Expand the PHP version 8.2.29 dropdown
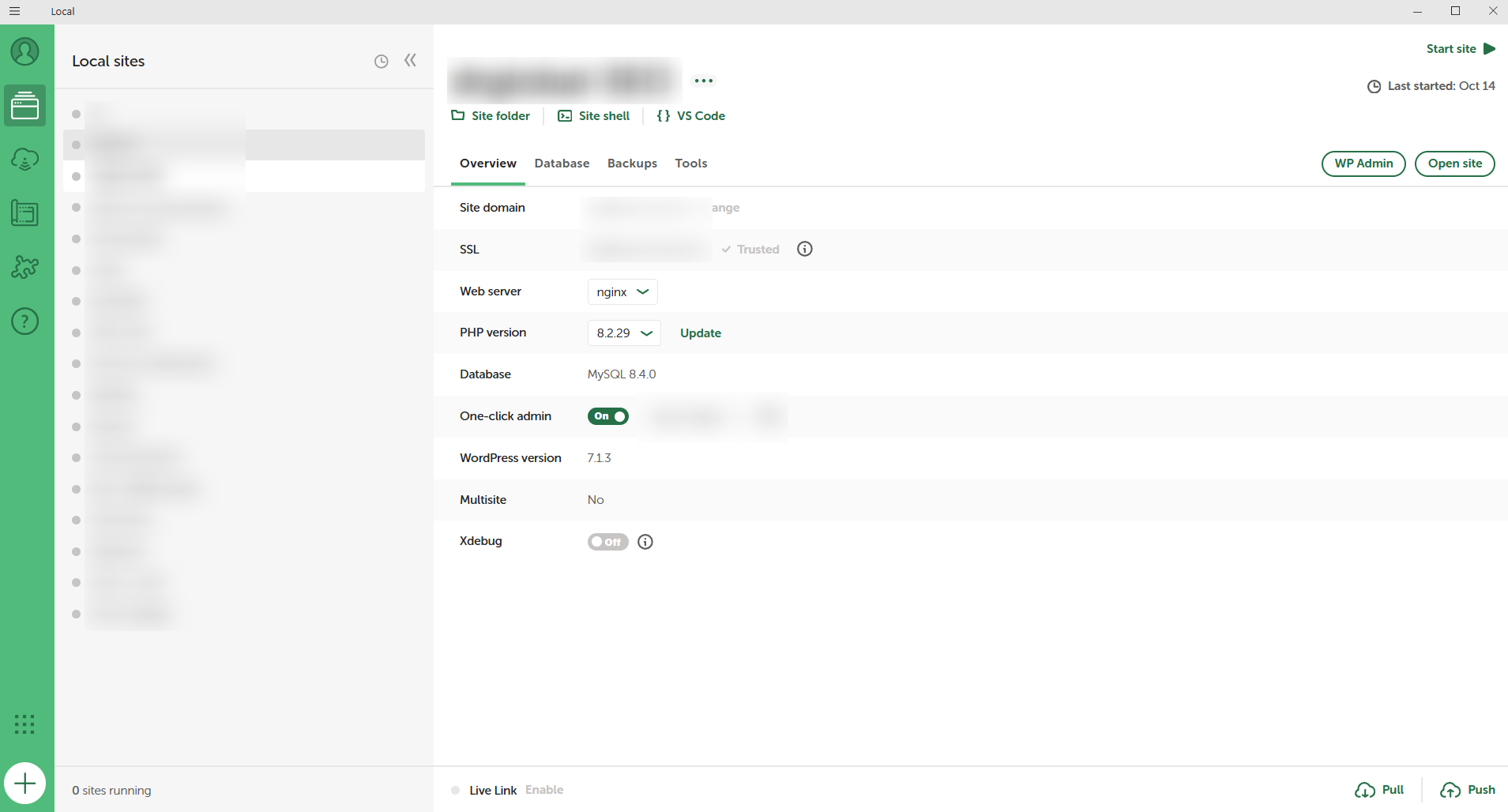The width and height of the screenshot is (1508, 812). [x=624, y=333]
